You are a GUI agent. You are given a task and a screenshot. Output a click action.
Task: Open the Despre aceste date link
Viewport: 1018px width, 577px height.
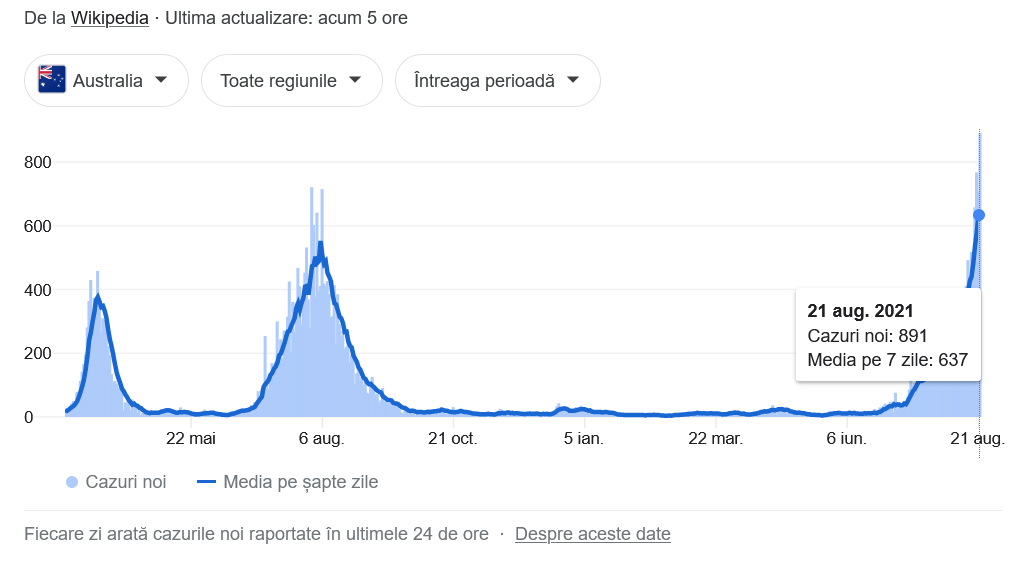point(593,534)
